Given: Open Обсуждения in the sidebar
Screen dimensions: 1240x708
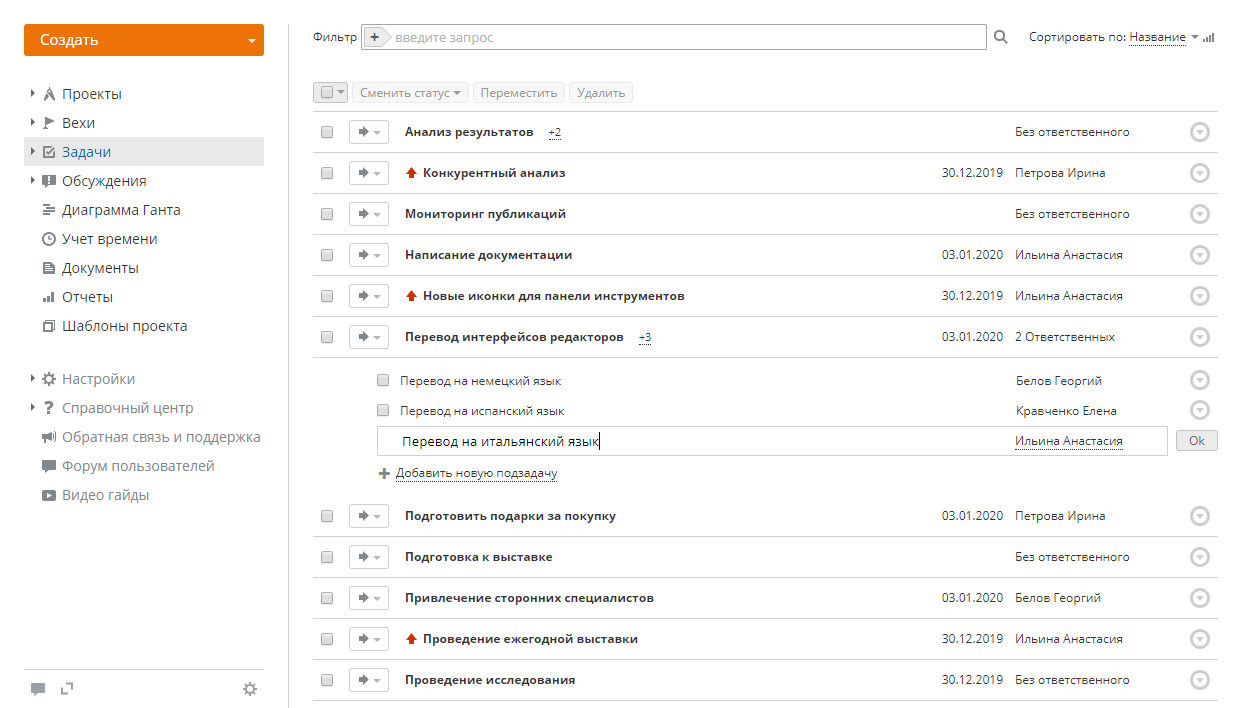Looking at the screenshot, I should tap(104, 181).
